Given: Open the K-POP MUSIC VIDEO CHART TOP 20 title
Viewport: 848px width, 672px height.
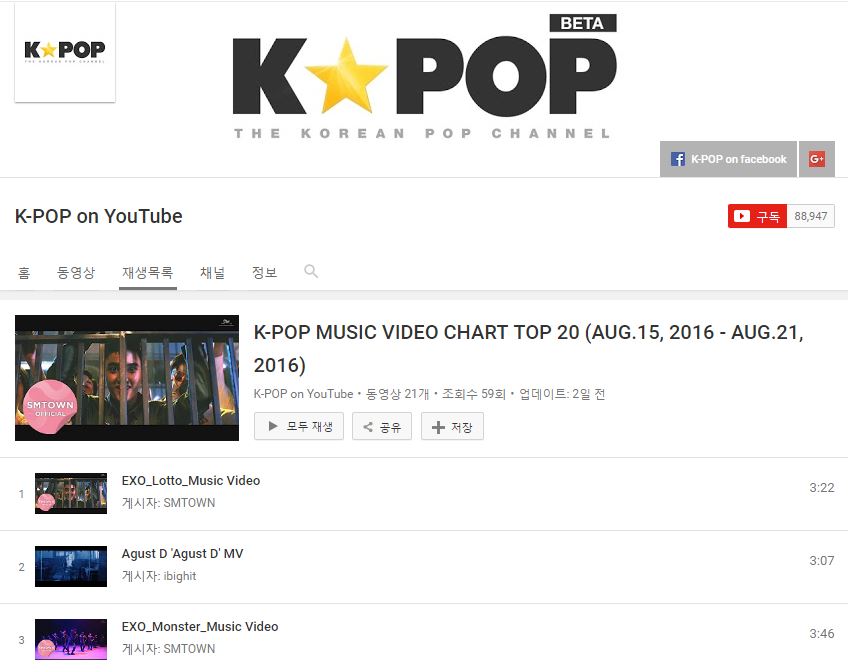Looking at the screenshot, I should [528, 349].
